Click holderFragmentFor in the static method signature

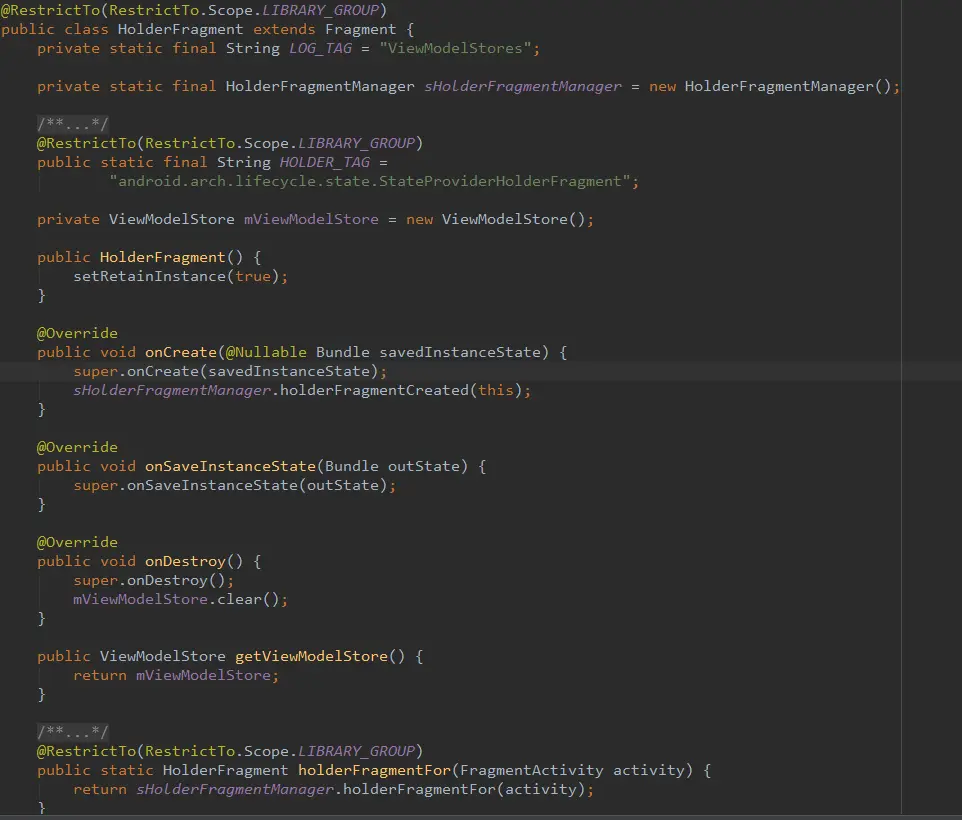[x=374, y=771]
